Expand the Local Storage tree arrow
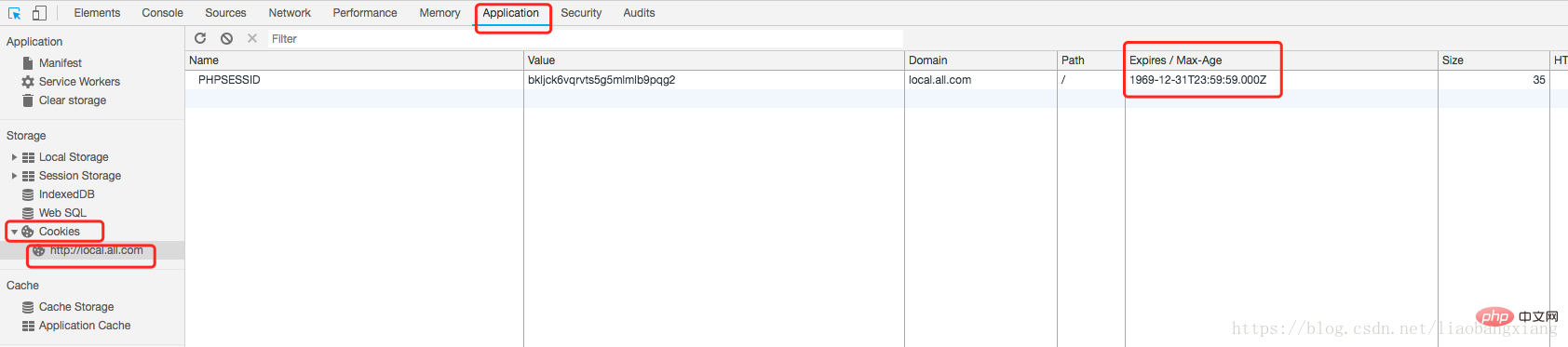Image resolution: width=1568 pixels, height=347 pixels. click(x=14, y=157)
